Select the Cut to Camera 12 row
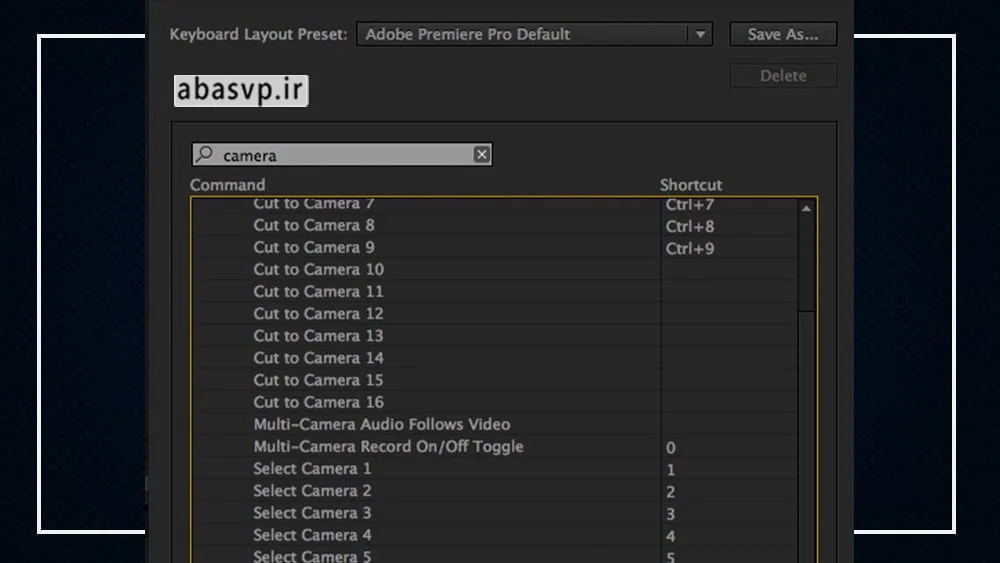This screenshot has height=563, width=1000. [x=426, y=314]
